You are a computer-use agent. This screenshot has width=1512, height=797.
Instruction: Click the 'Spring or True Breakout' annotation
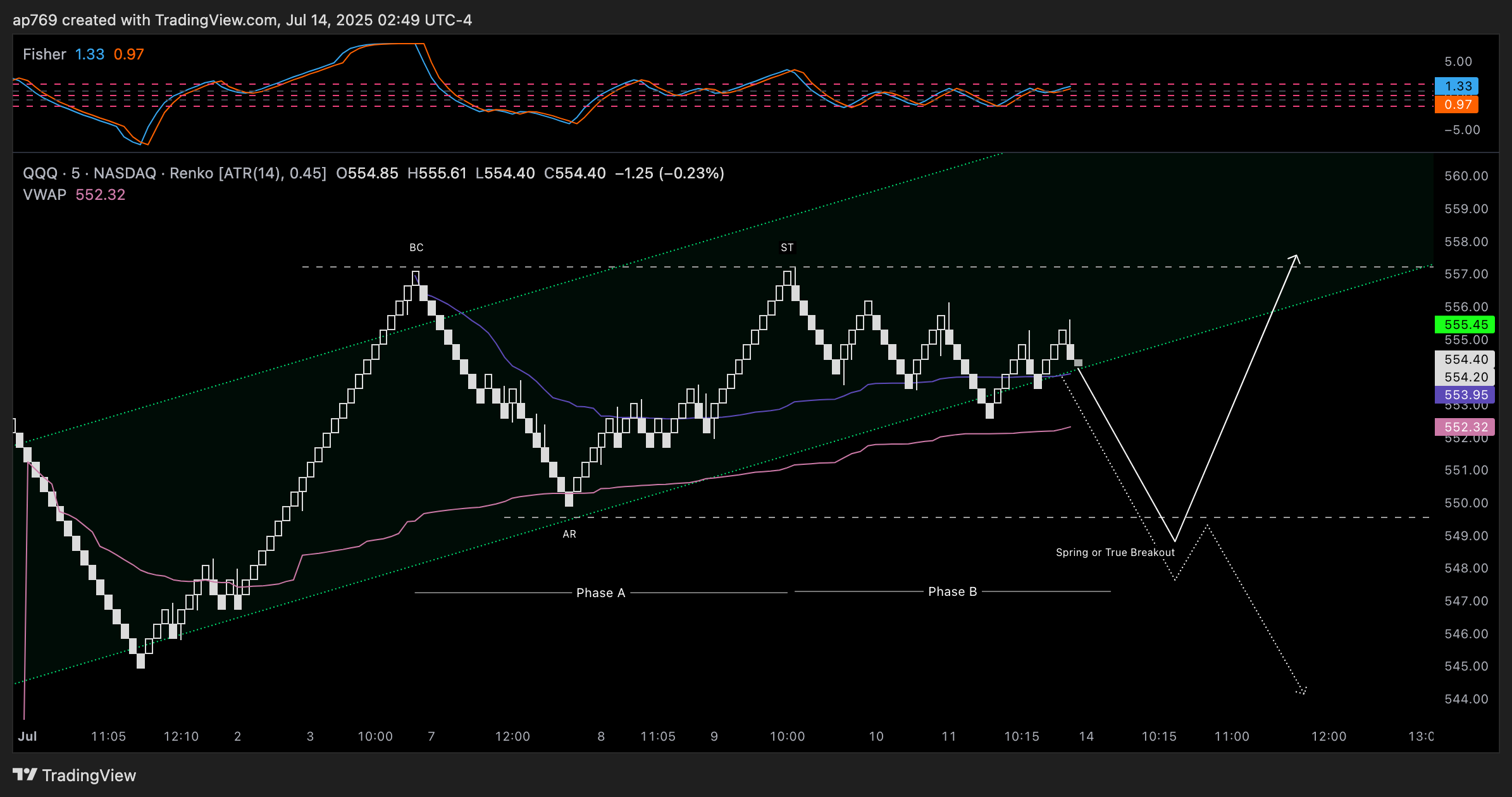tap(1115, 552)
